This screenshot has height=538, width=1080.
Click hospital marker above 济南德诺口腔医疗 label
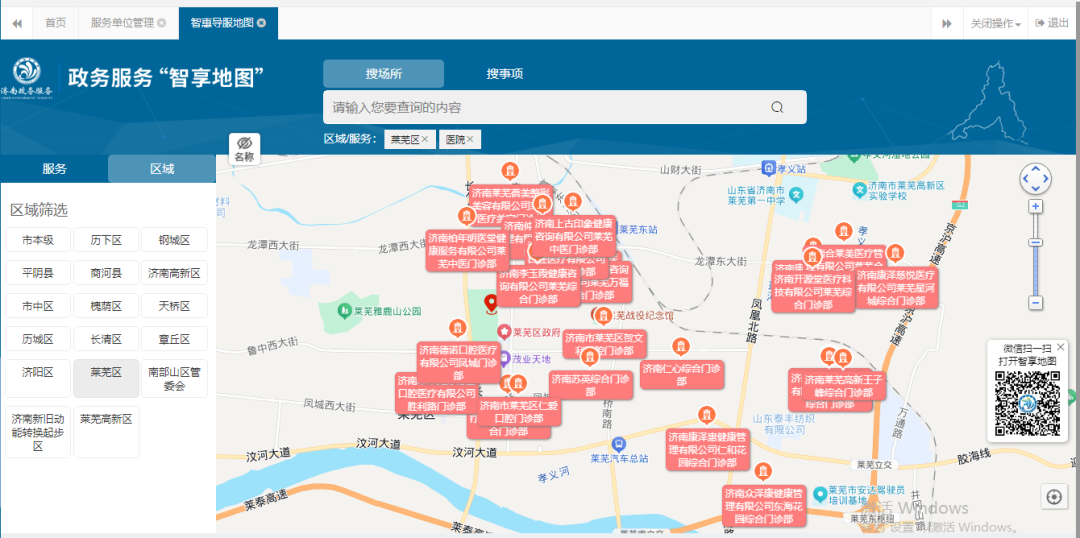457,328
